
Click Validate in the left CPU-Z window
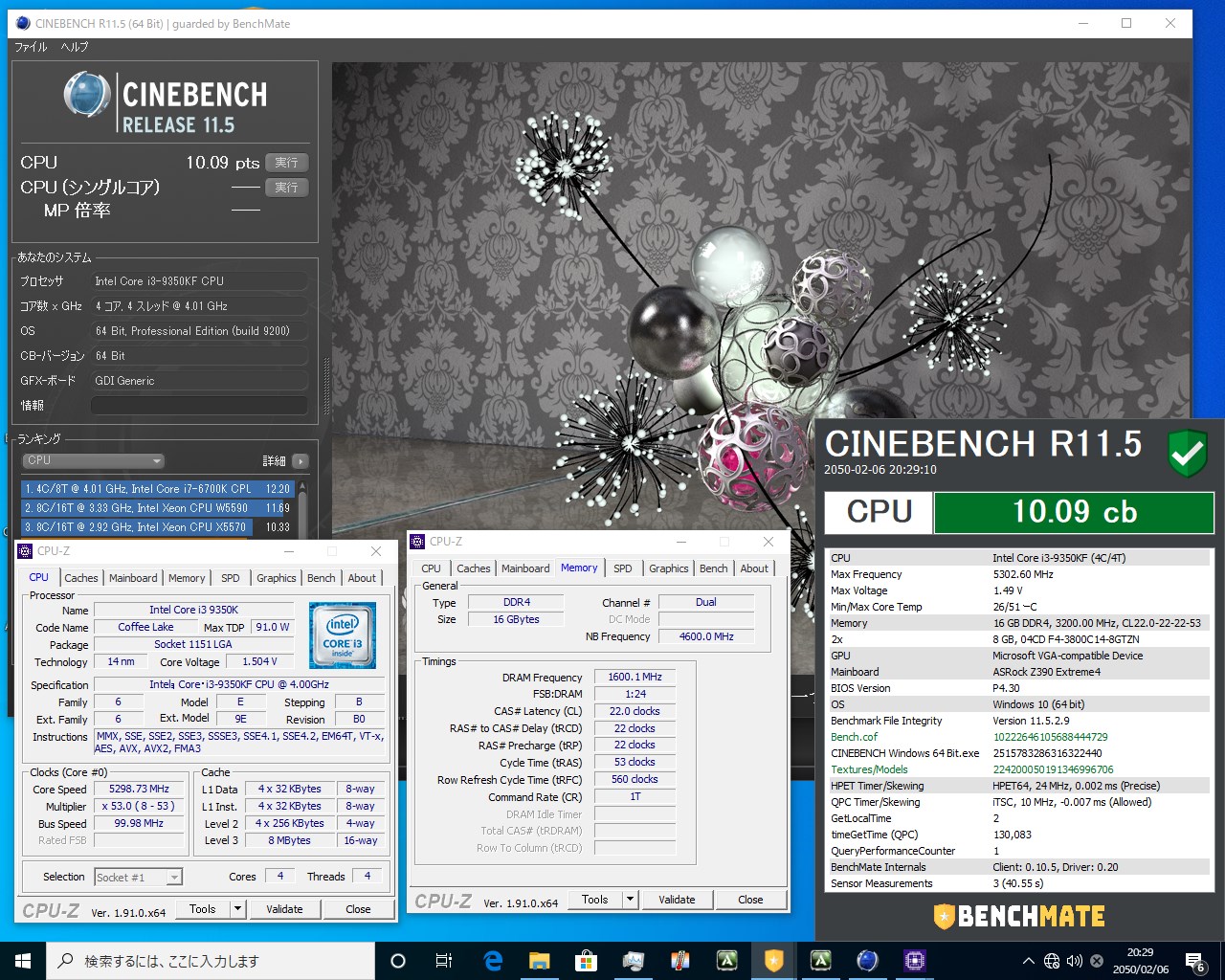coord(284,909)
